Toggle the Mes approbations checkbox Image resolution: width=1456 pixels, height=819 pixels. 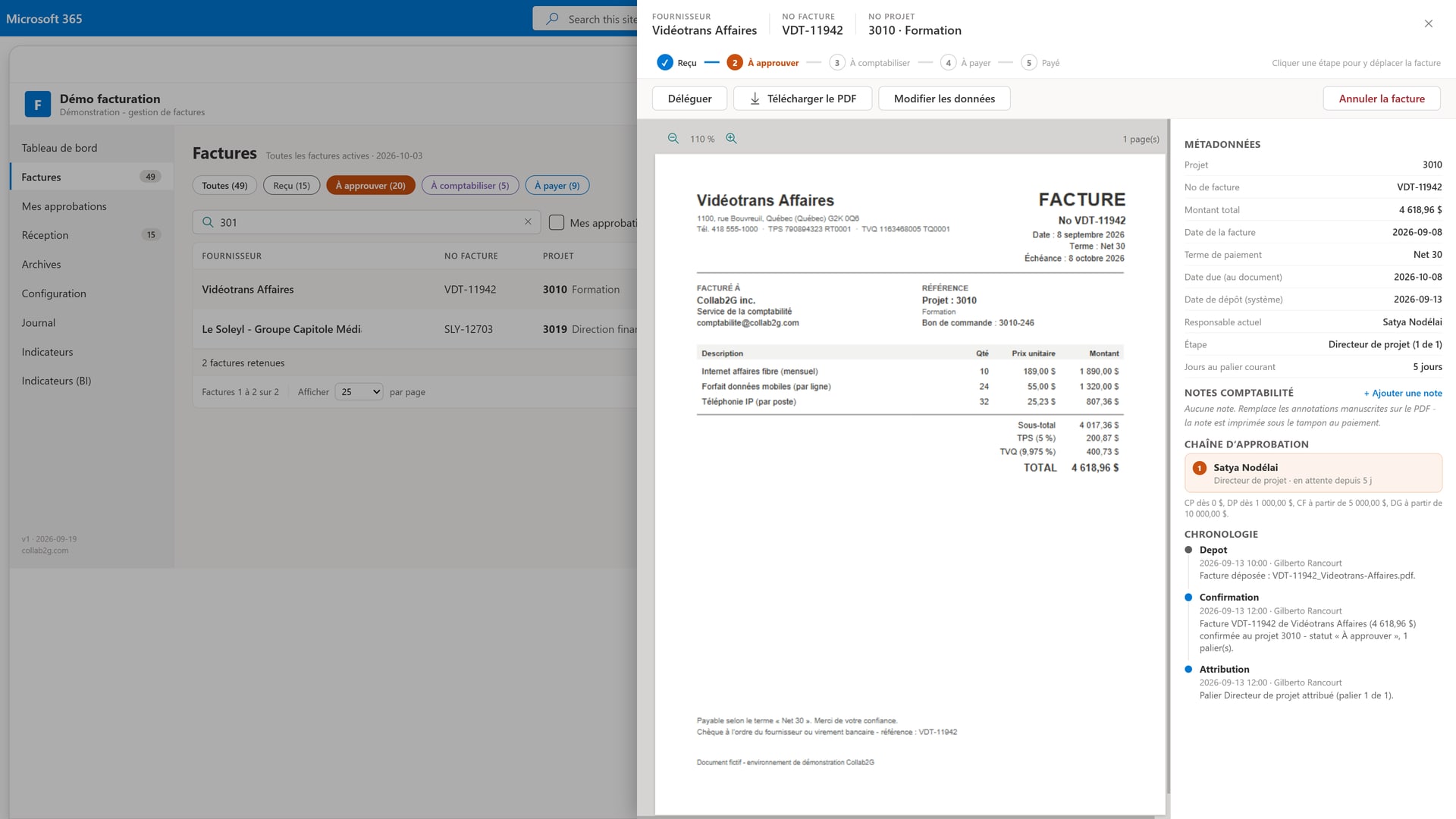point(557,222)
